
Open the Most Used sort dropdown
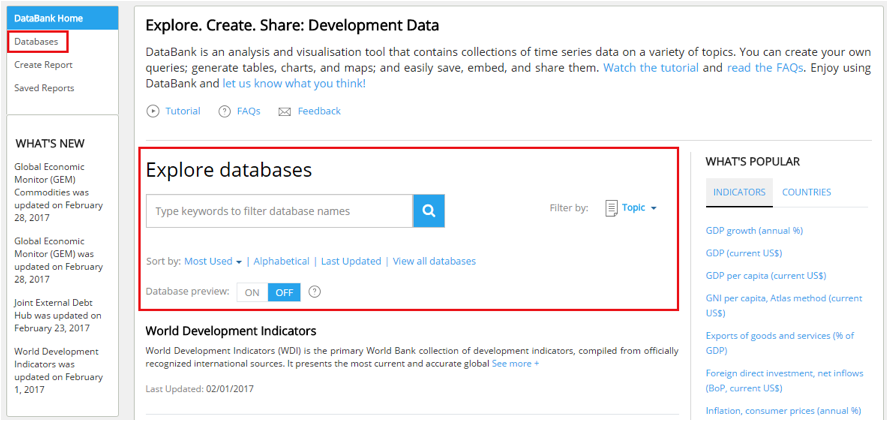click(213, 261)
